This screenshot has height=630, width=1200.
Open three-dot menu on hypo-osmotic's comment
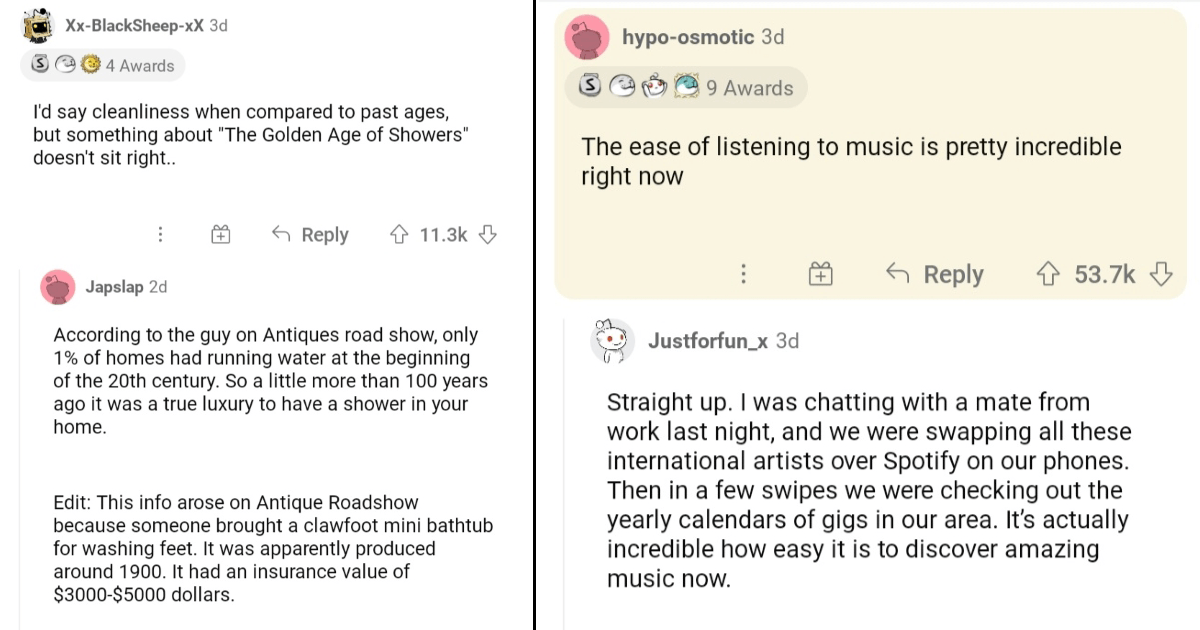(x=743, y=274)
